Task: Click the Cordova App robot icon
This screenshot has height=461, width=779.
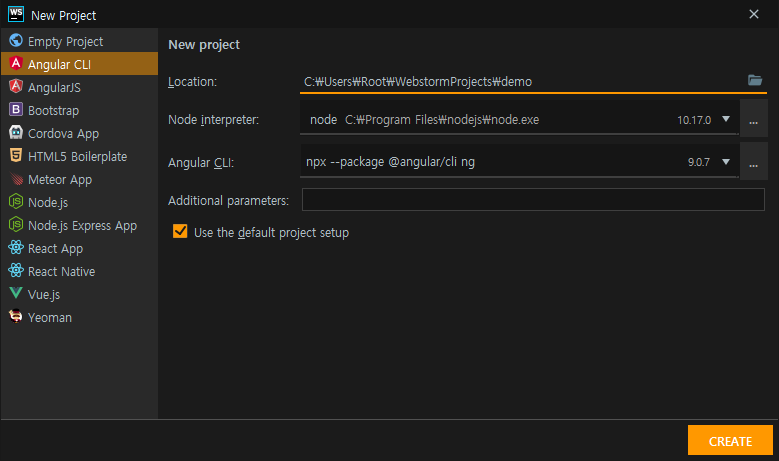Action: 16,133
